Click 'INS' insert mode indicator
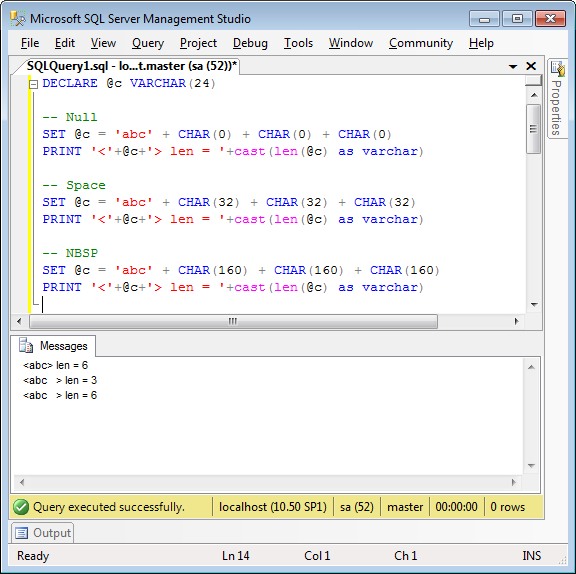This screenshot has width=576, height=574. 532,556
